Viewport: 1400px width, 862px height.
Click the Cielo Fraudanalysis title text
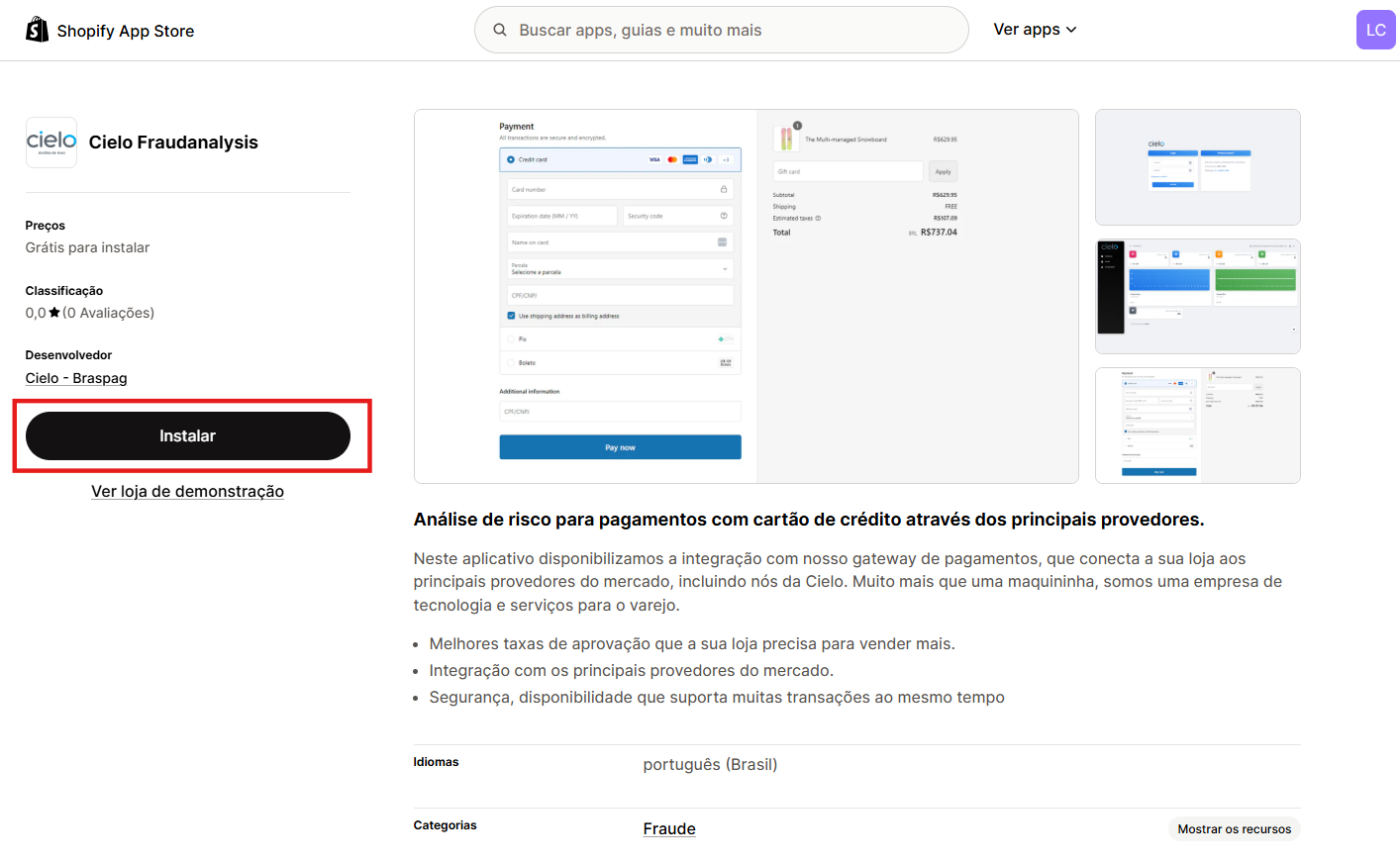pos(173,143)
